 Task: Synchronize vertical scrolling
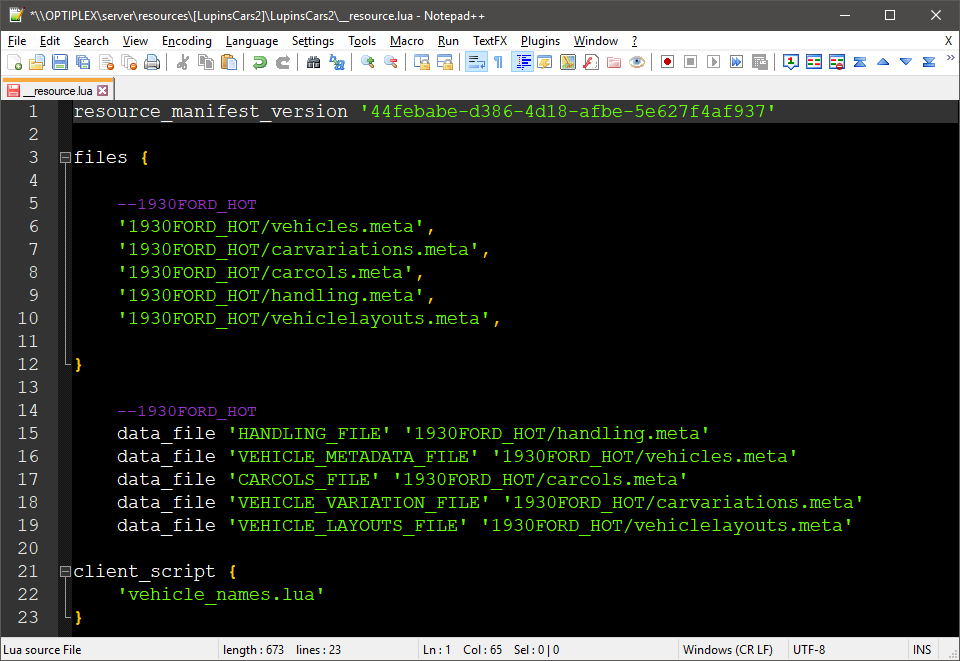pyautogui.click(x=422, y=62)
